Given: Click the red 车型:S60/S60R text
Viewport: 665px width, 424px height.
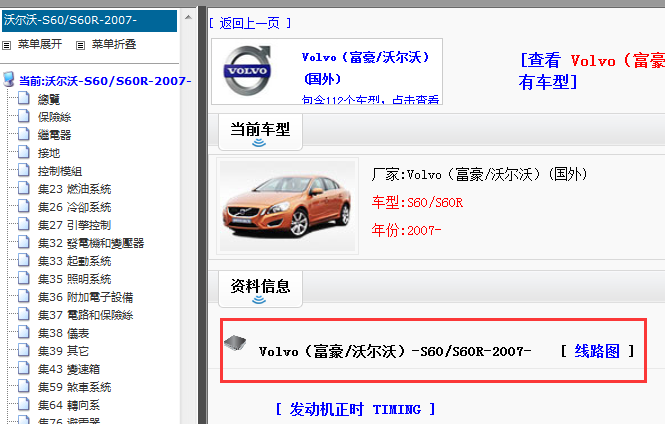Looking at the screenshot, I should coord(417,202).
